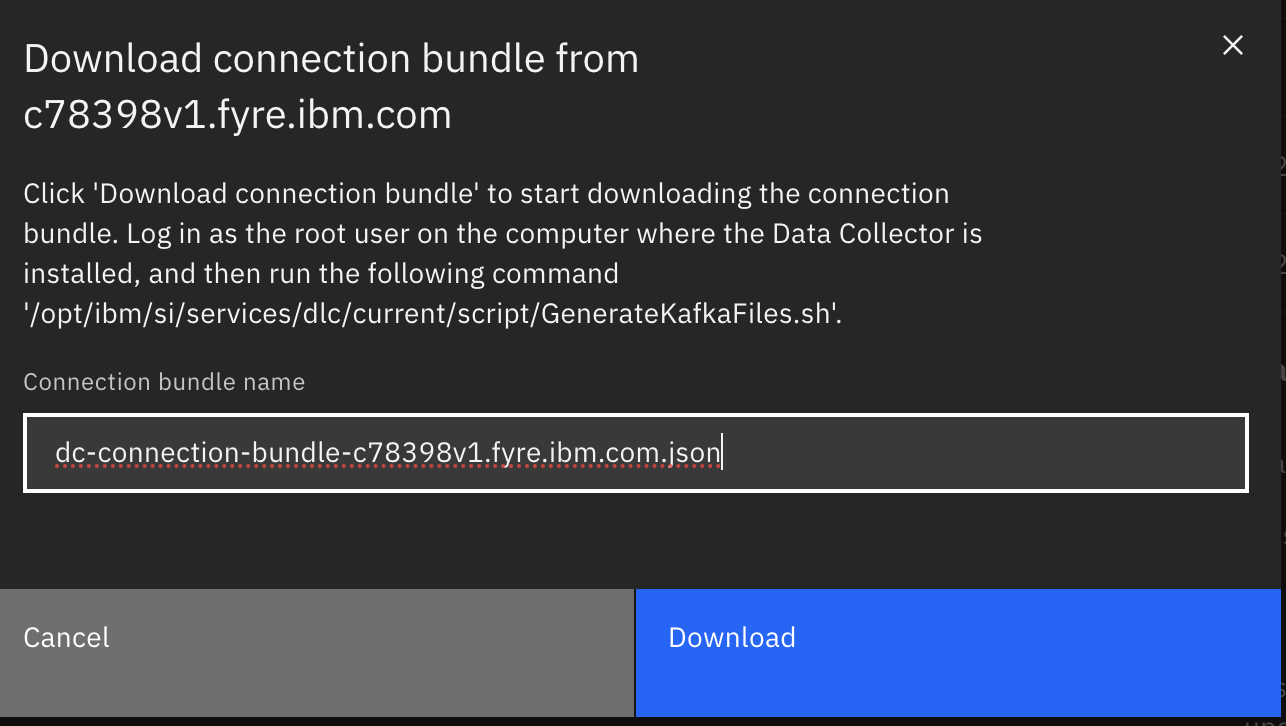Focus the Connection bundle name field

[x=636, y=453]
